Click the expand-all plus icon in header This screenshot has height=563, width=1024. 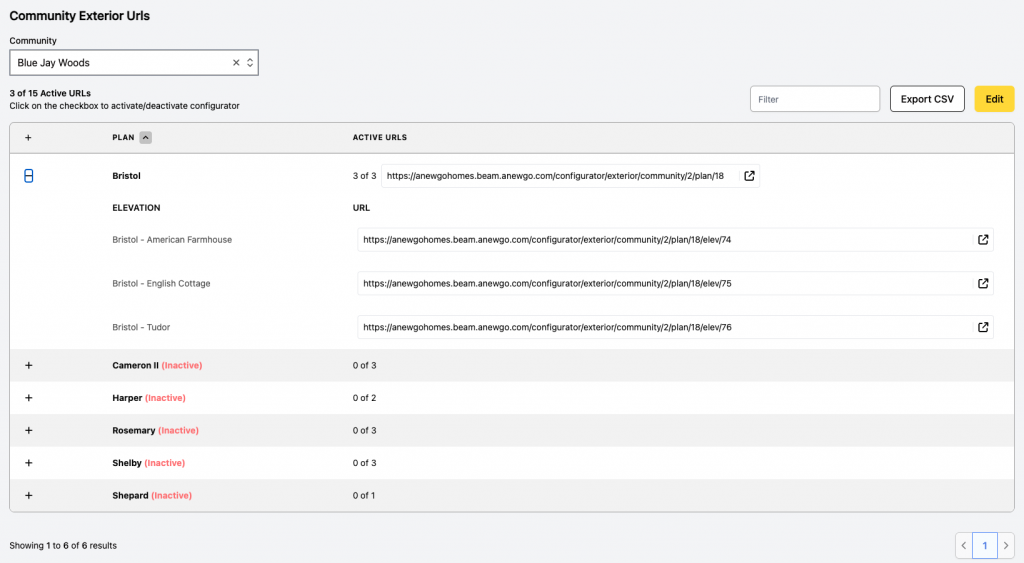tap(28, 138)
